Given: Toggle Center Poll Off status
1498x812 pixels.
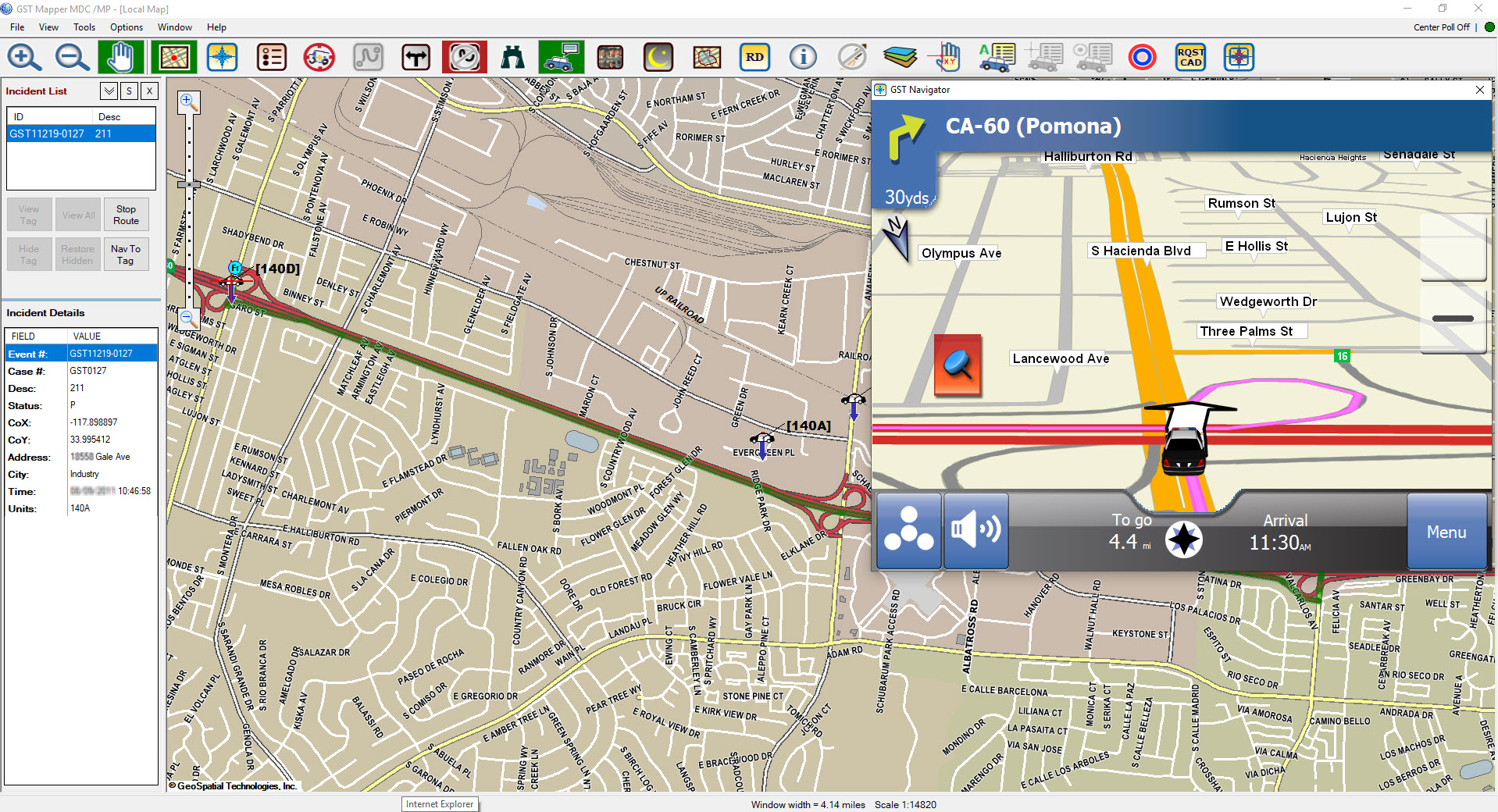Looking at the screenshot, I should [x=1441, y=27].
